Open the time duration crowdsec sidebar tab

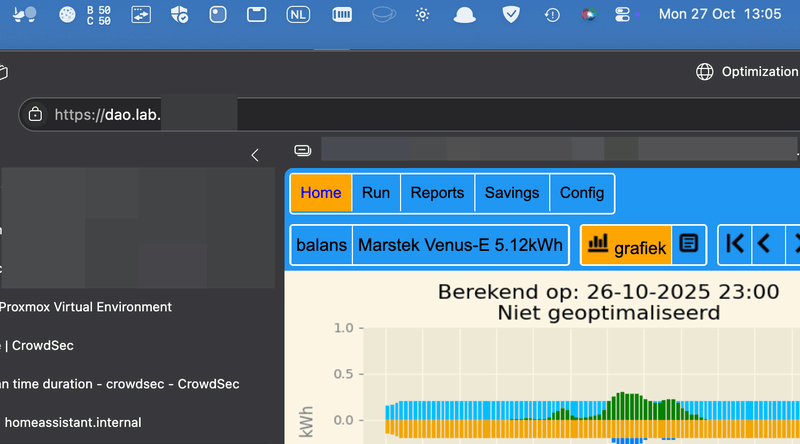click(x=119, y=384)
